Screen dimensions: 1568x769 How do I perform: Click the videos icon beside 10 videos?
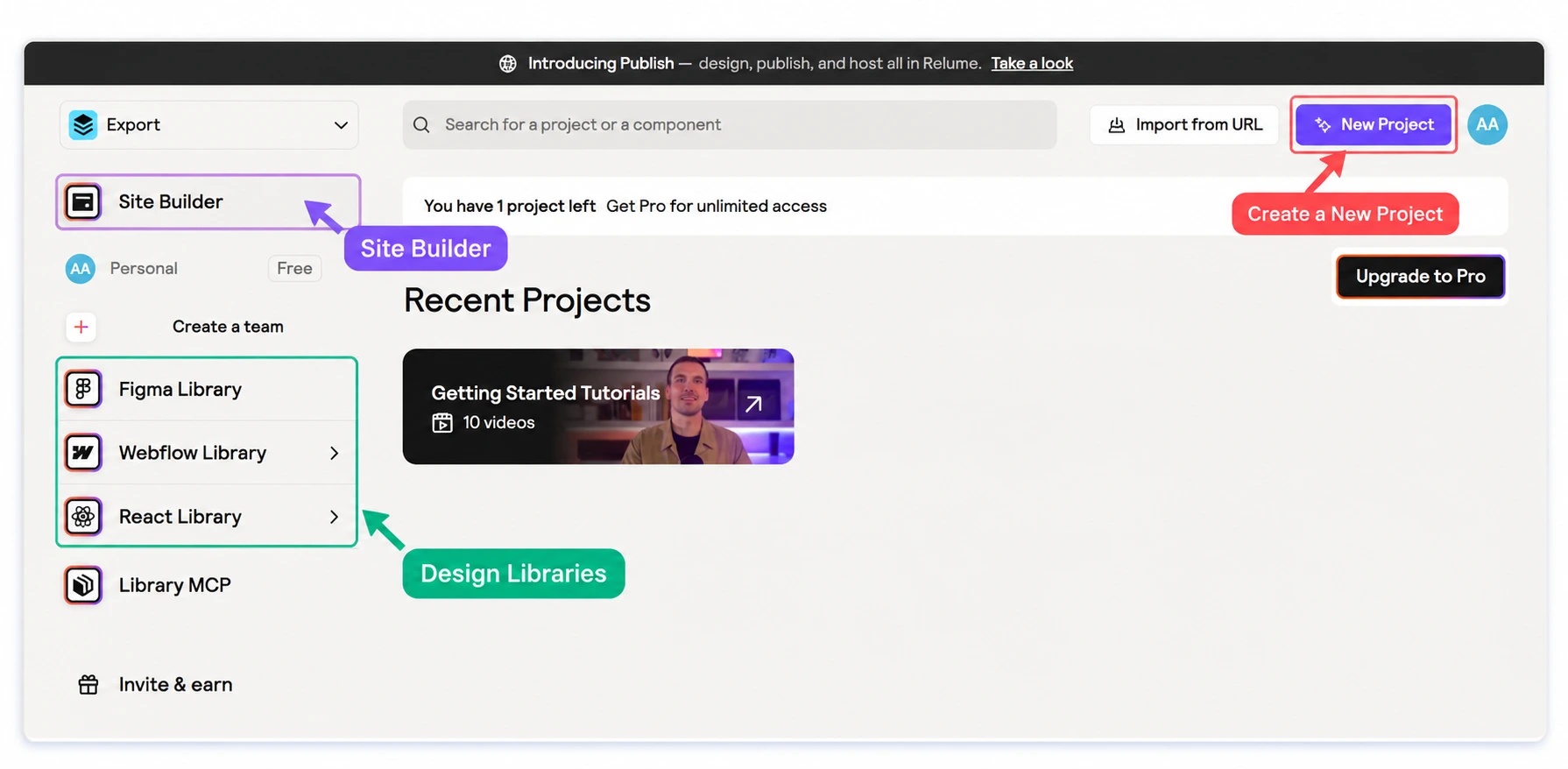click(x=442, y=423)
